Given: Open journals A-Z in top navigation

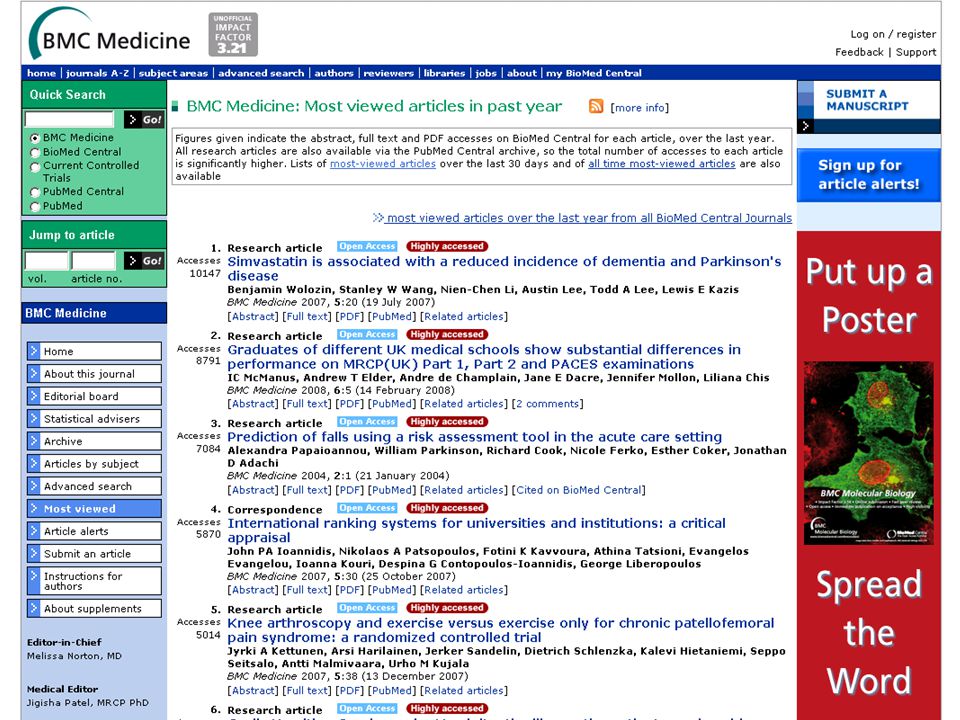Looking at the screenshot, I should (97, 73).
